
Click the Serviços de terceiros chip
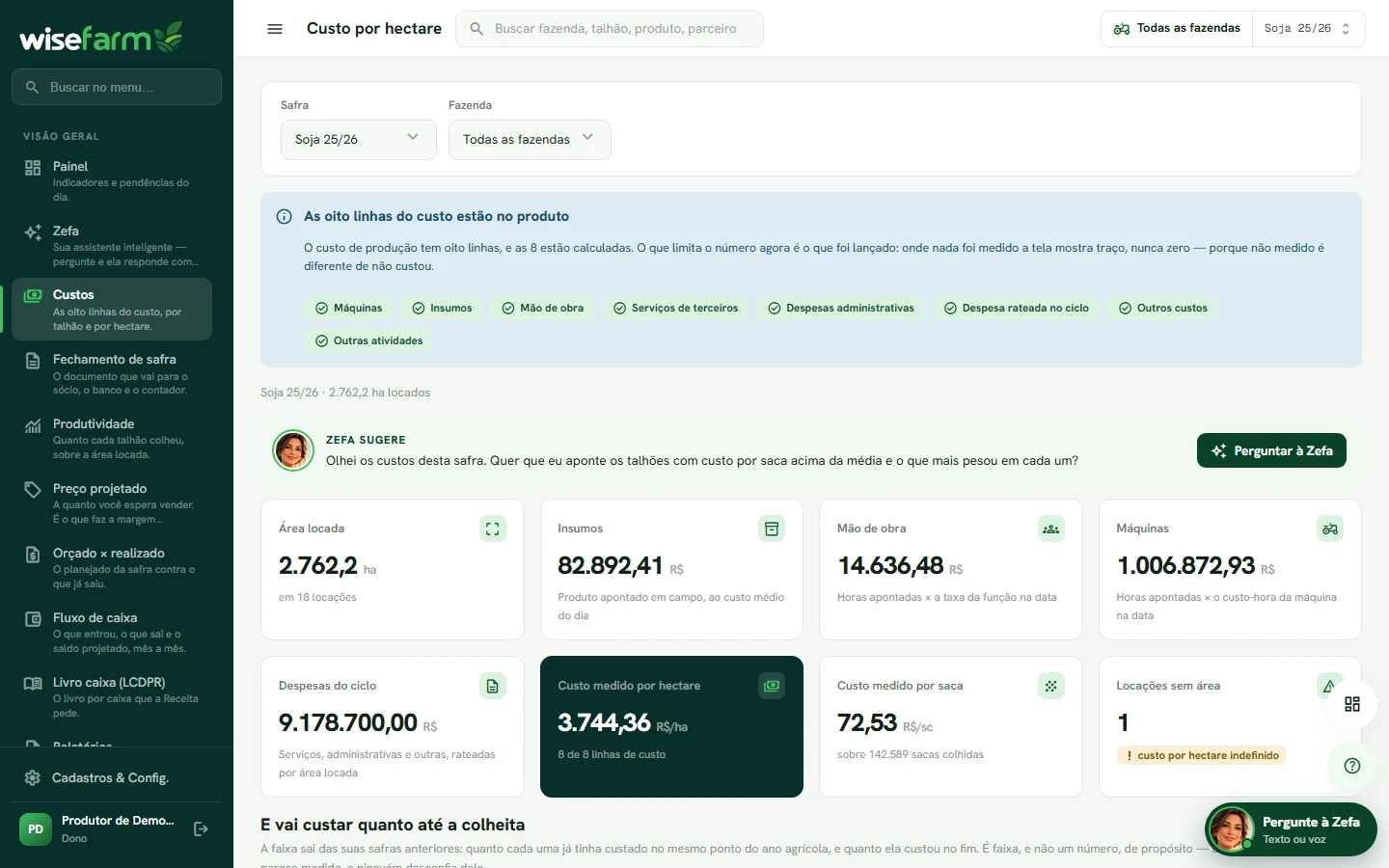(x=675, y=308)
